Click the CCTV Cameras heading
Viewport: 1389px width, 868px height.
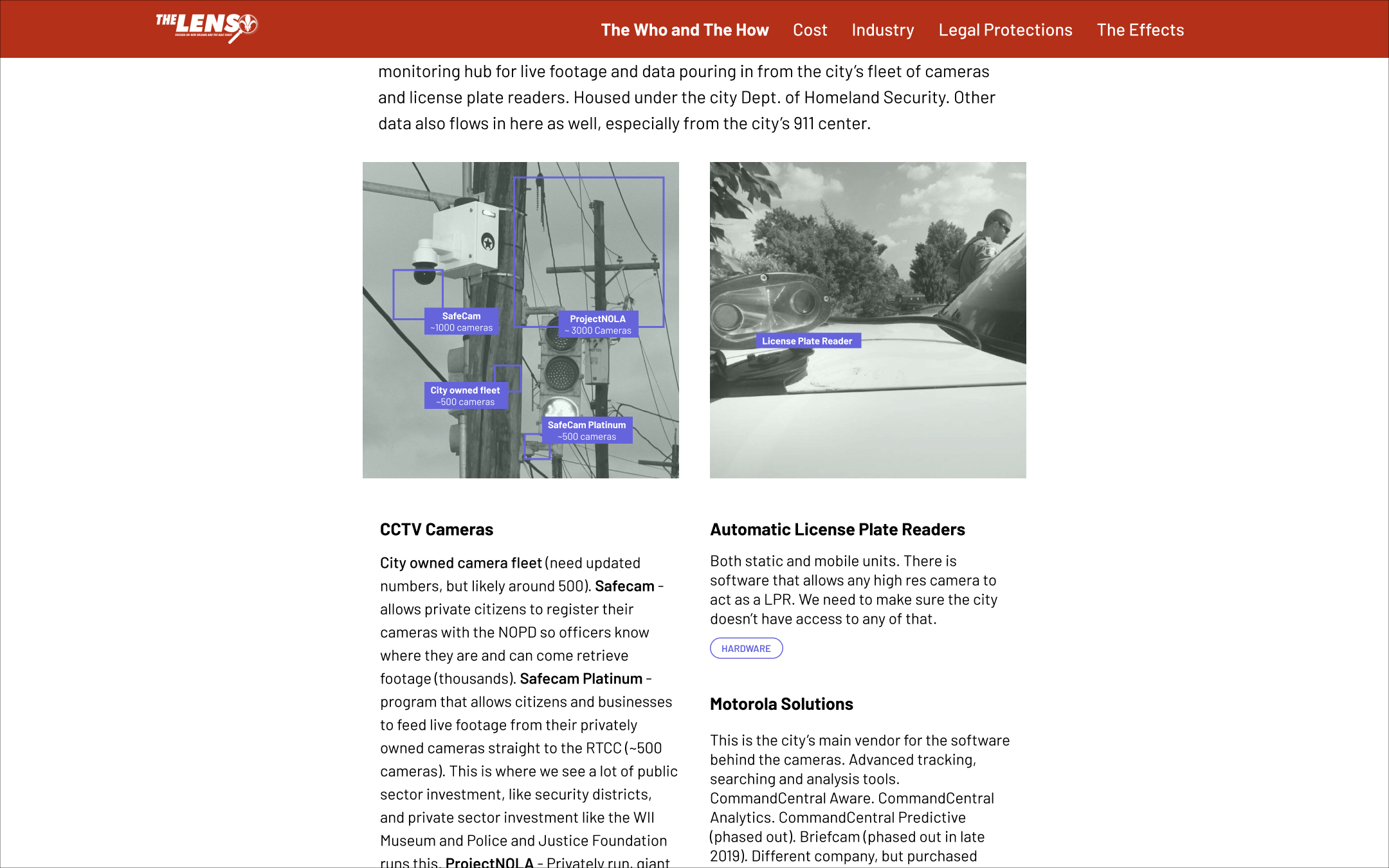click(x=437, y=529)
